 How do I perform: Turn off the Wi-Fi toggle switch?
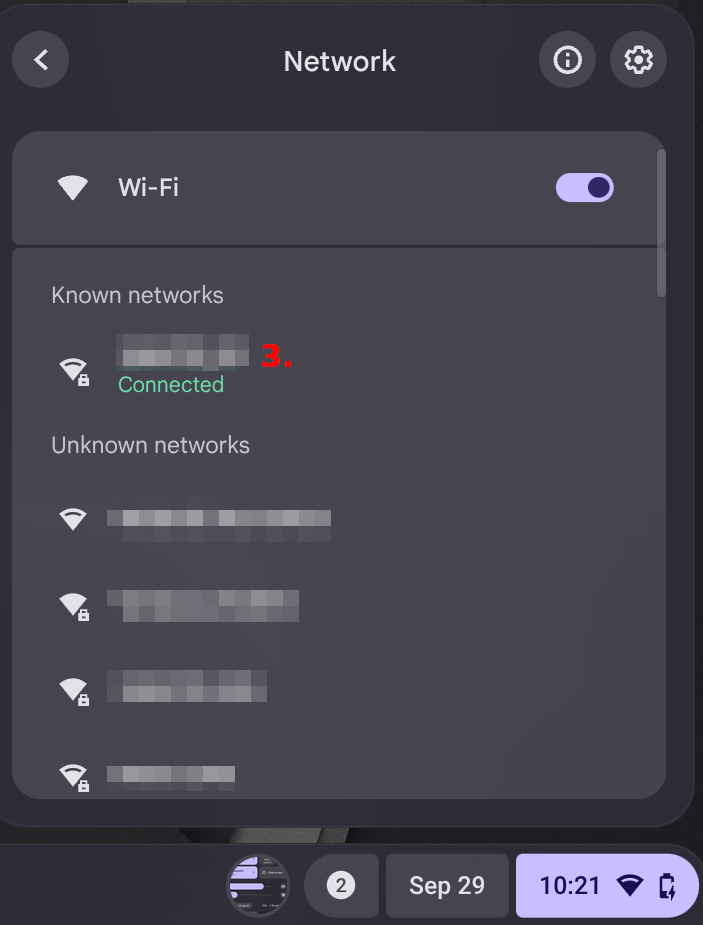pyautogui.click(x=585, y=187)
